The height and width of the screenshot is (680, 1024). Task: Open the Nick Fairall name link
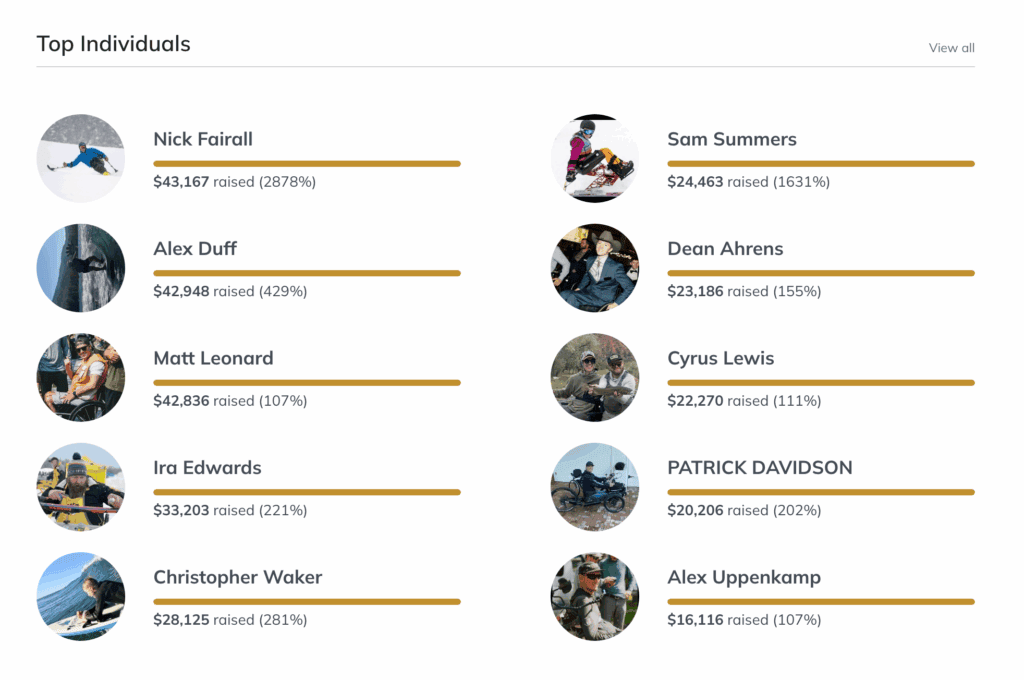pos(203,139)
